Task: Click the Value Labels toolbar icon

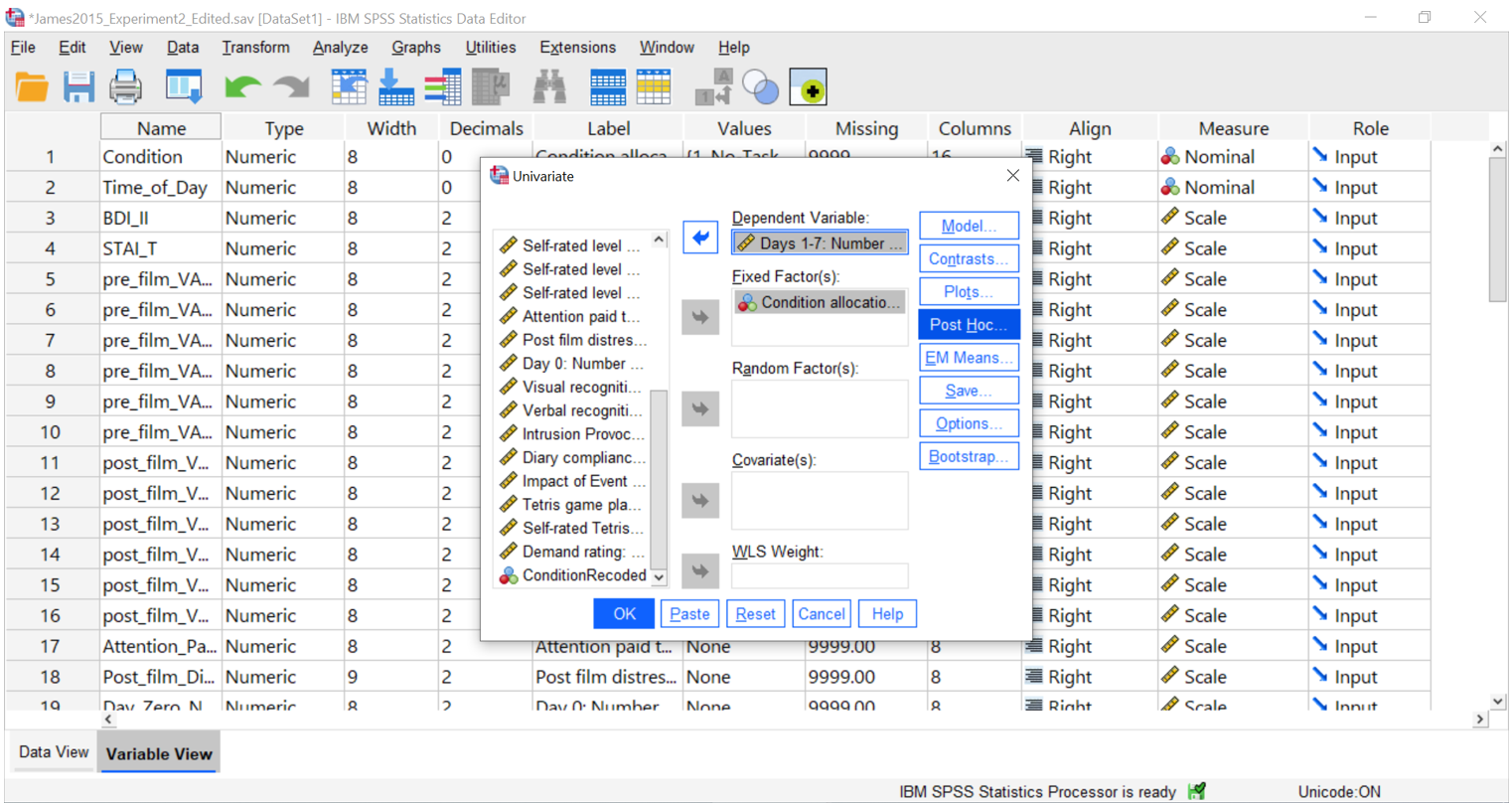Action: 713,87
